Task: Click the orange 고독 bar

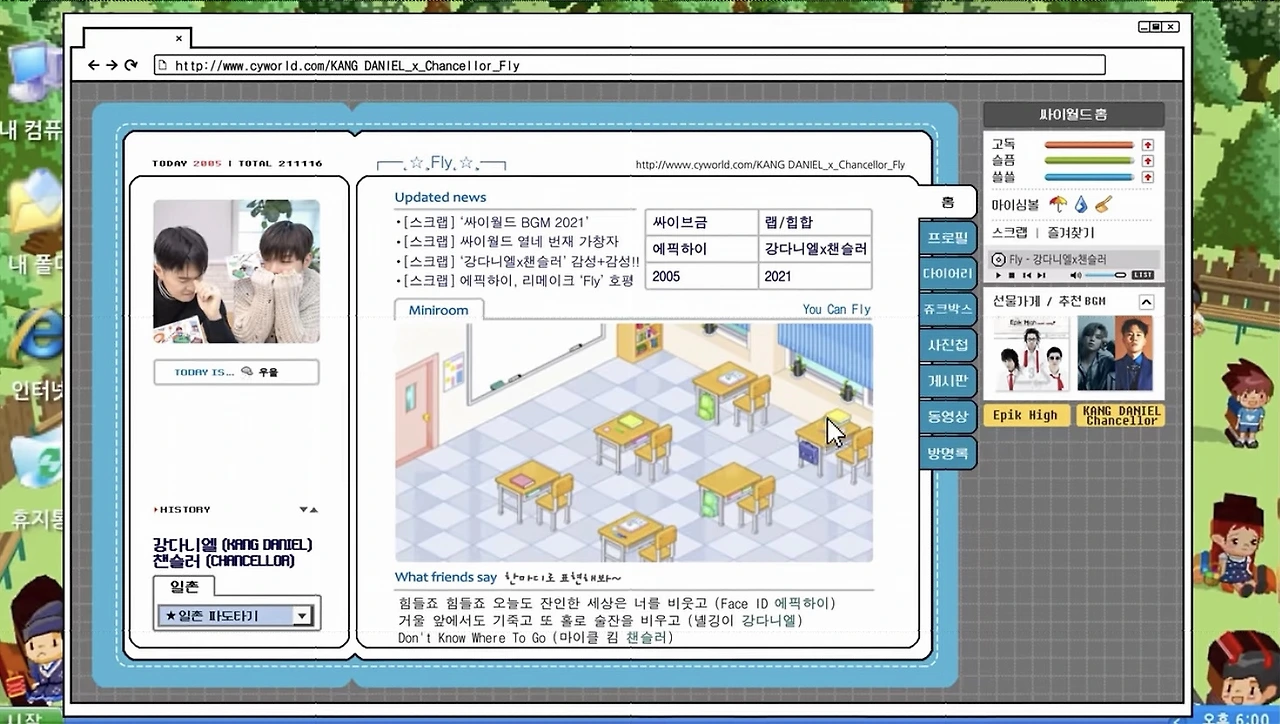Action: (x=1090, y=145)
